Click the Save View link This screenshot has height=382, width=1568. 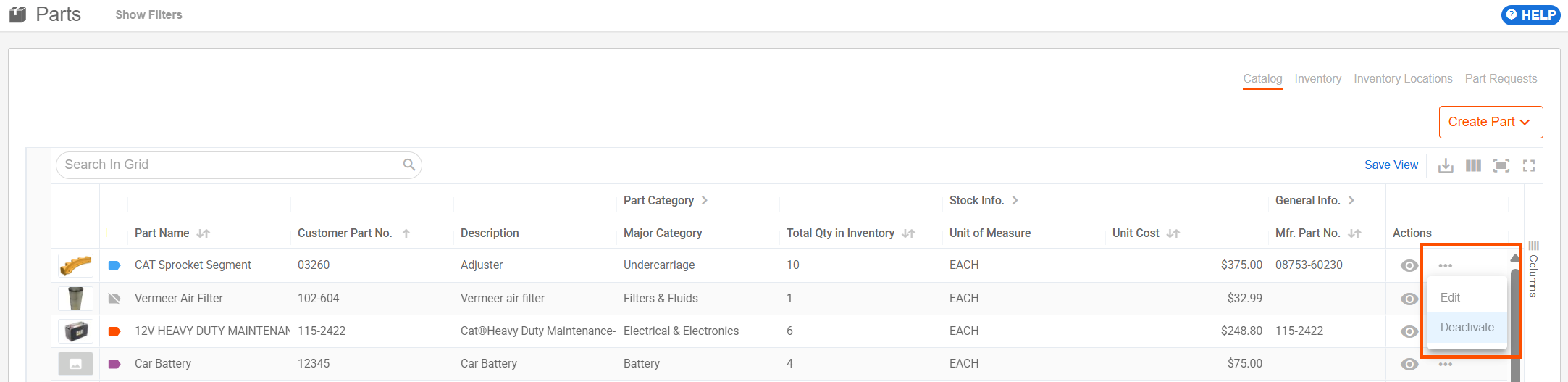(x=1391, y=165)
